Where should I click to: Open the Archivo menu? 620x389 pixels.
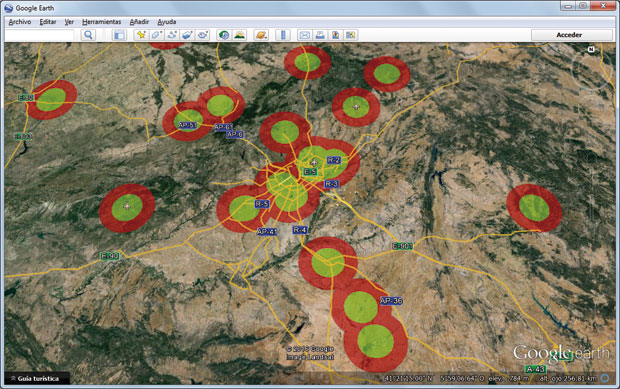click(x=20, y=22)
